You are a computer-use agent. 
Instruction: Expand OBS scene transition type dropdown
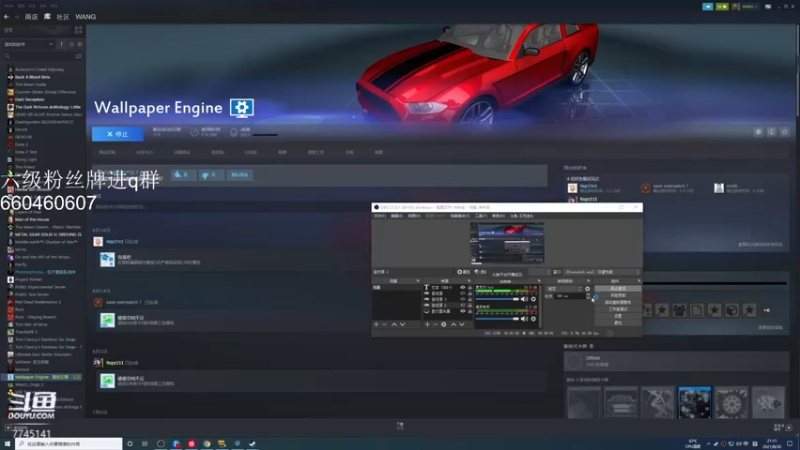click(x=564, y=289)
